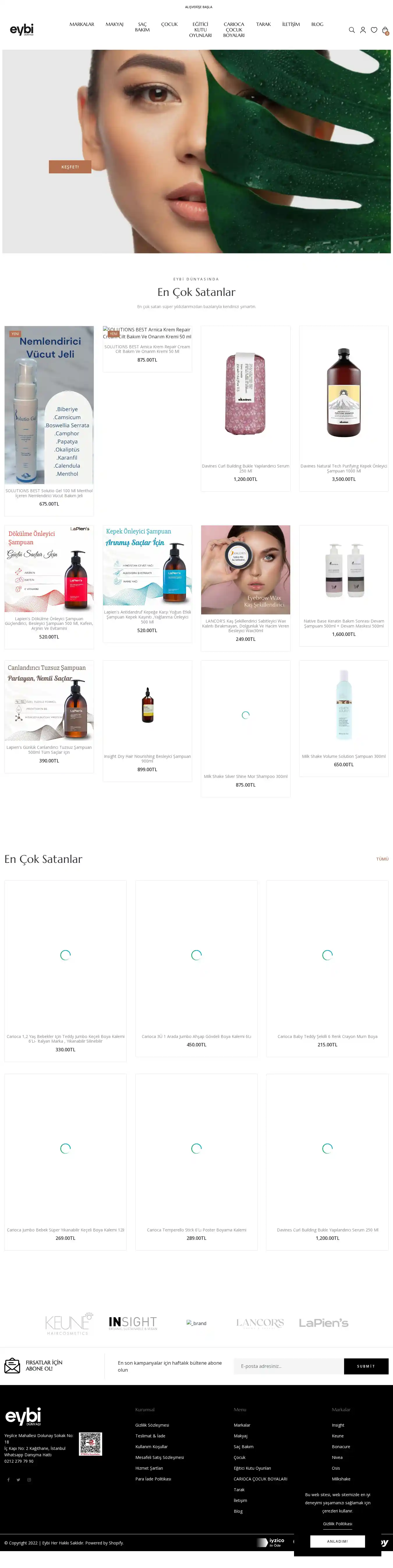This screenshot has width=393, height=1568.
Task: Open the shopping bag cart icon
Action: click(x=385, y=30)
